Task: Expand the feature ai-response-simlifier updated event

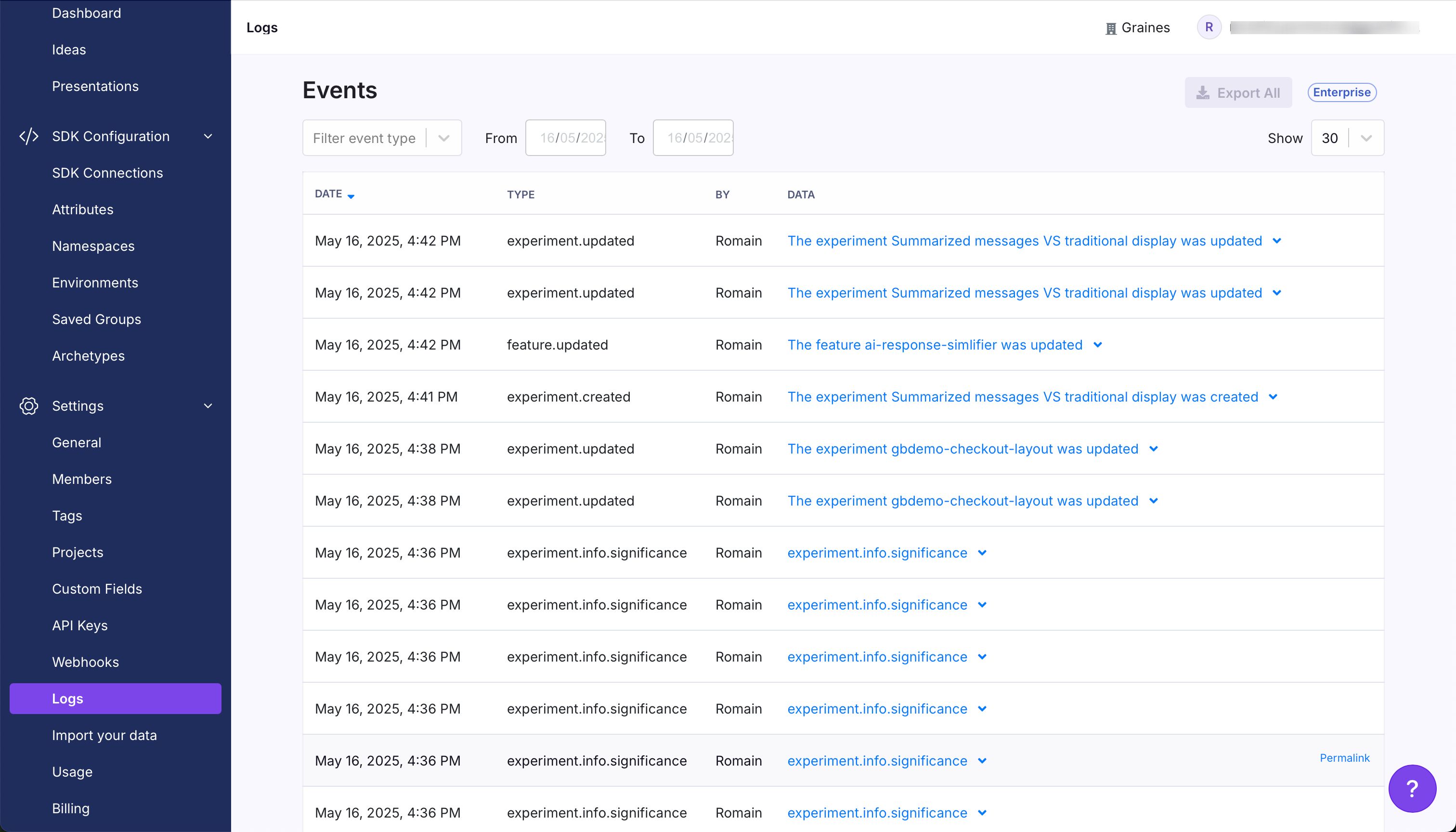Action: click(1098, 345)
